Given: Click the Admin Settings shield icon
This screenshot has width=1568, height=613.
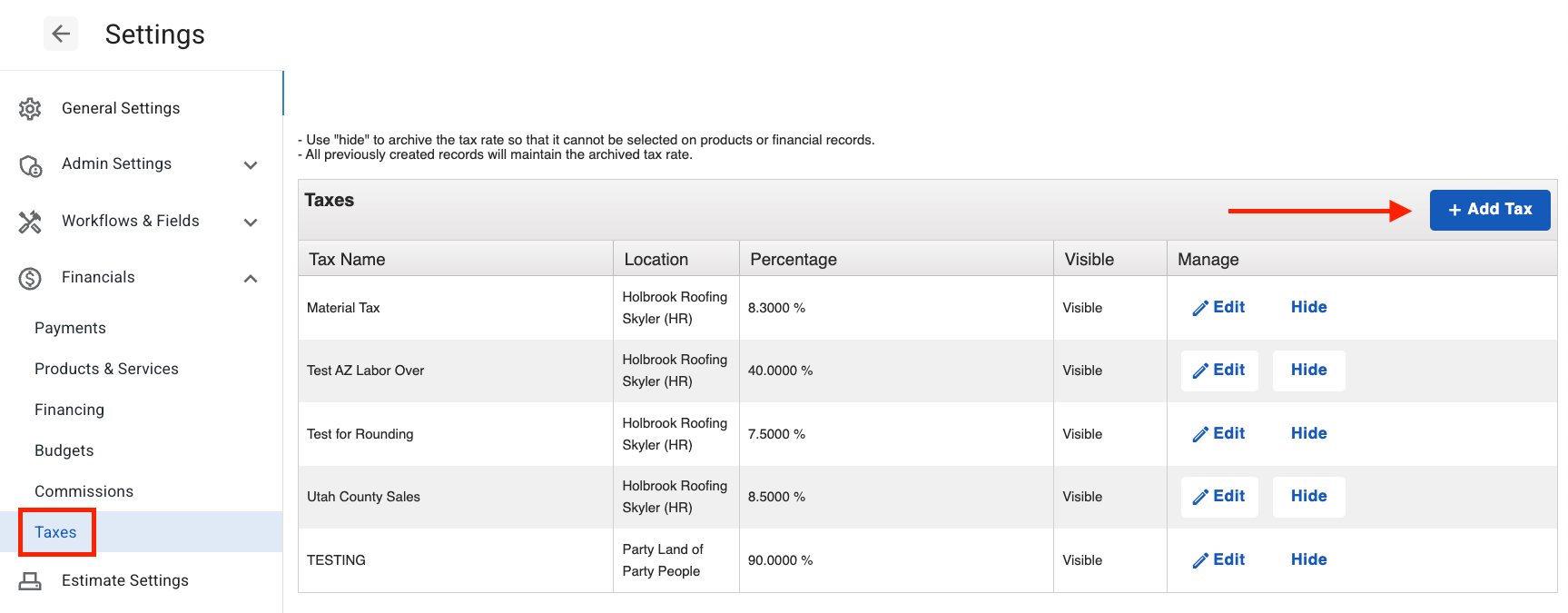Looking at the screenshot, I should coord(30,165).
